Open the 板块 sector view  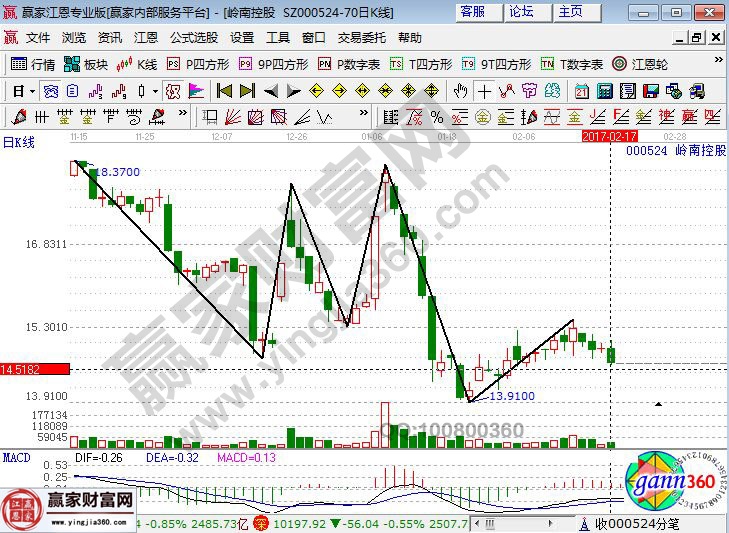point(85,64)
